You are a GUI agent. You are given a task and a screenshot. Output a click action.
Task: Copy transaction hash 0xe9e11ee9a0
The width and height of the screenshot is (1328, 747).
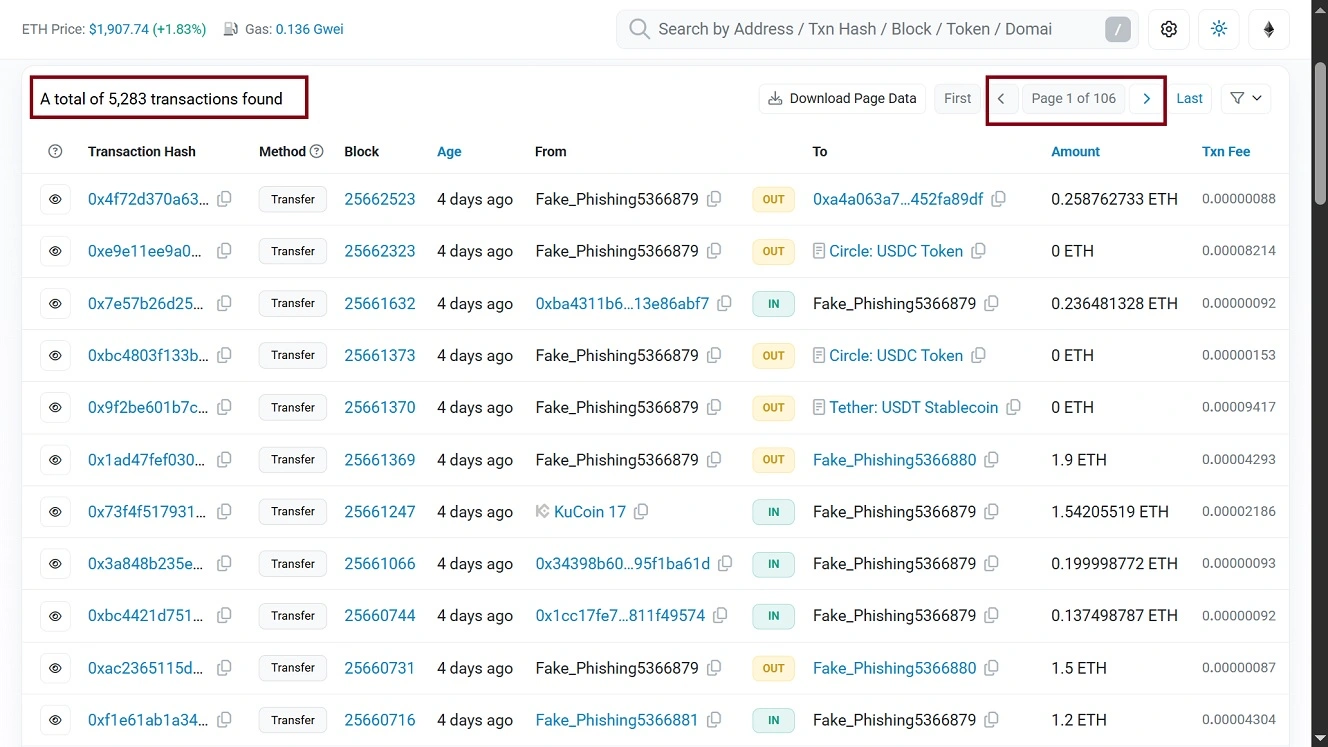pos(224,251)
